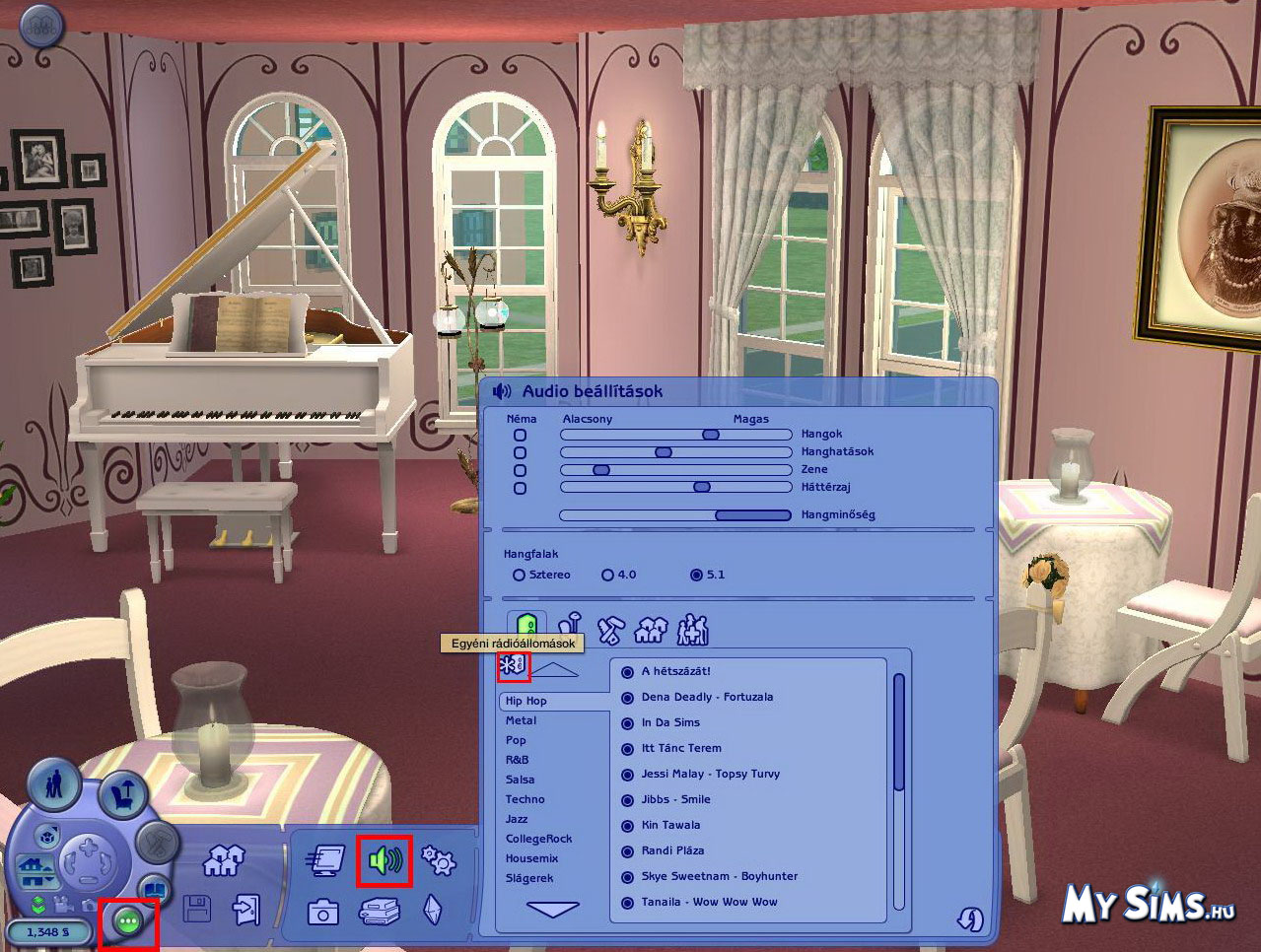This screenshot has height=952, width=1261.
Task: Select the Techno genre
Action: [x=525, y=799]
